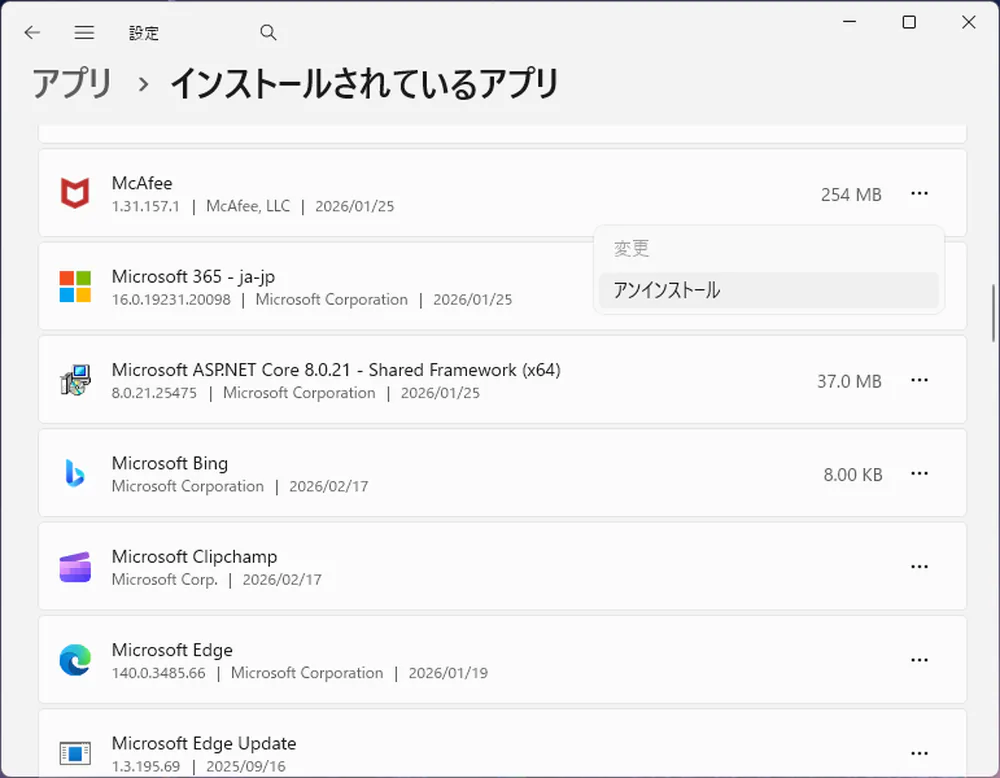
Task: Click the Microsoft Bing icon
Action: [75, 473]
